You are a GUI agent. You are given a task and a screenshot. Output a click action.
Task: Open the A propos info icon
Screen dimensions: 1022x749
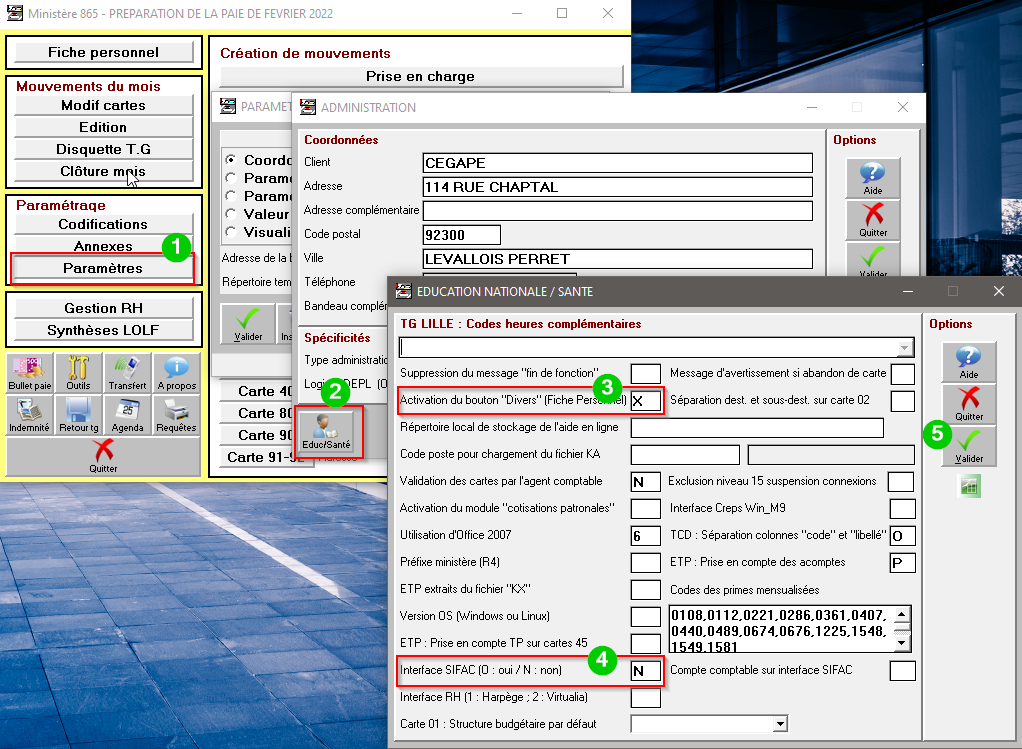(x=176, y=372)
